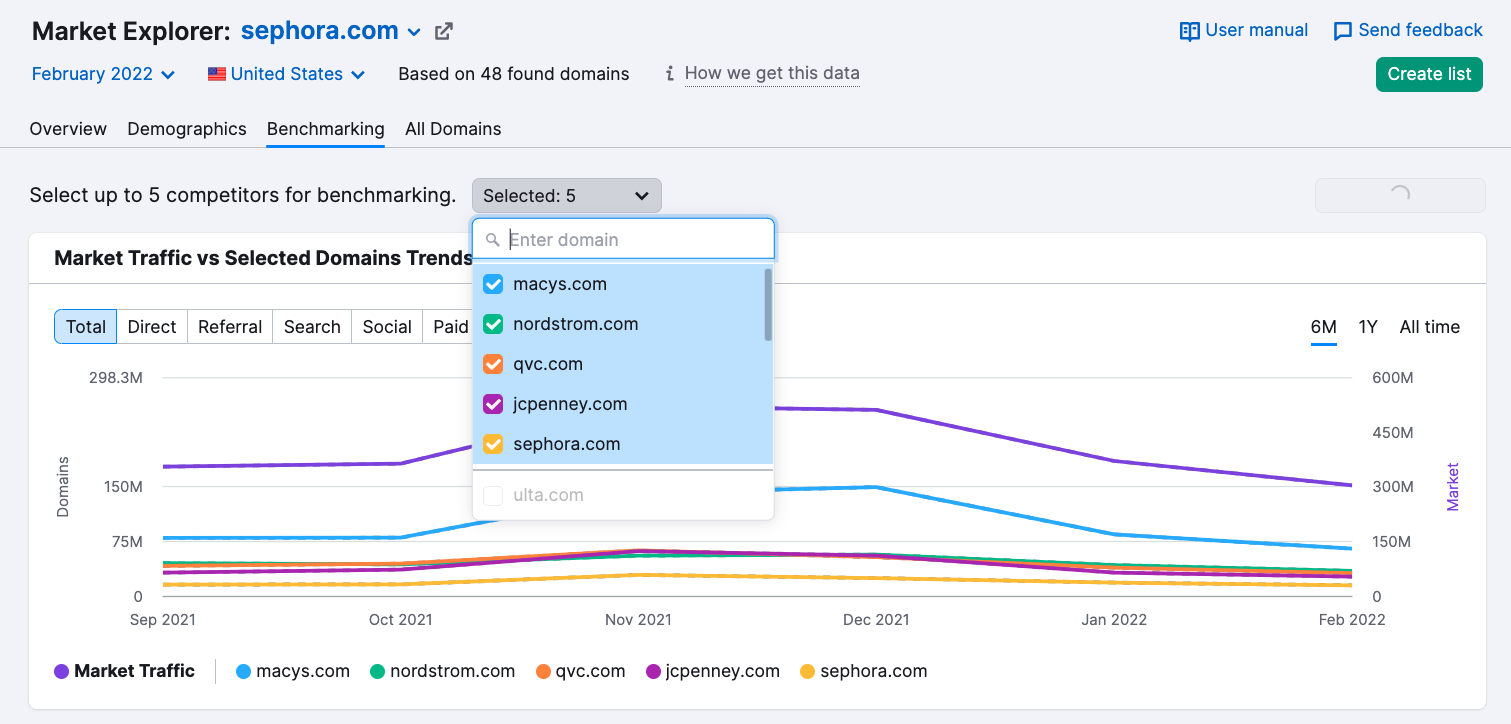Viewport: 1511px width, 724px height.
Task: Click the search magnifier icon in domain field
Action: 492,240
